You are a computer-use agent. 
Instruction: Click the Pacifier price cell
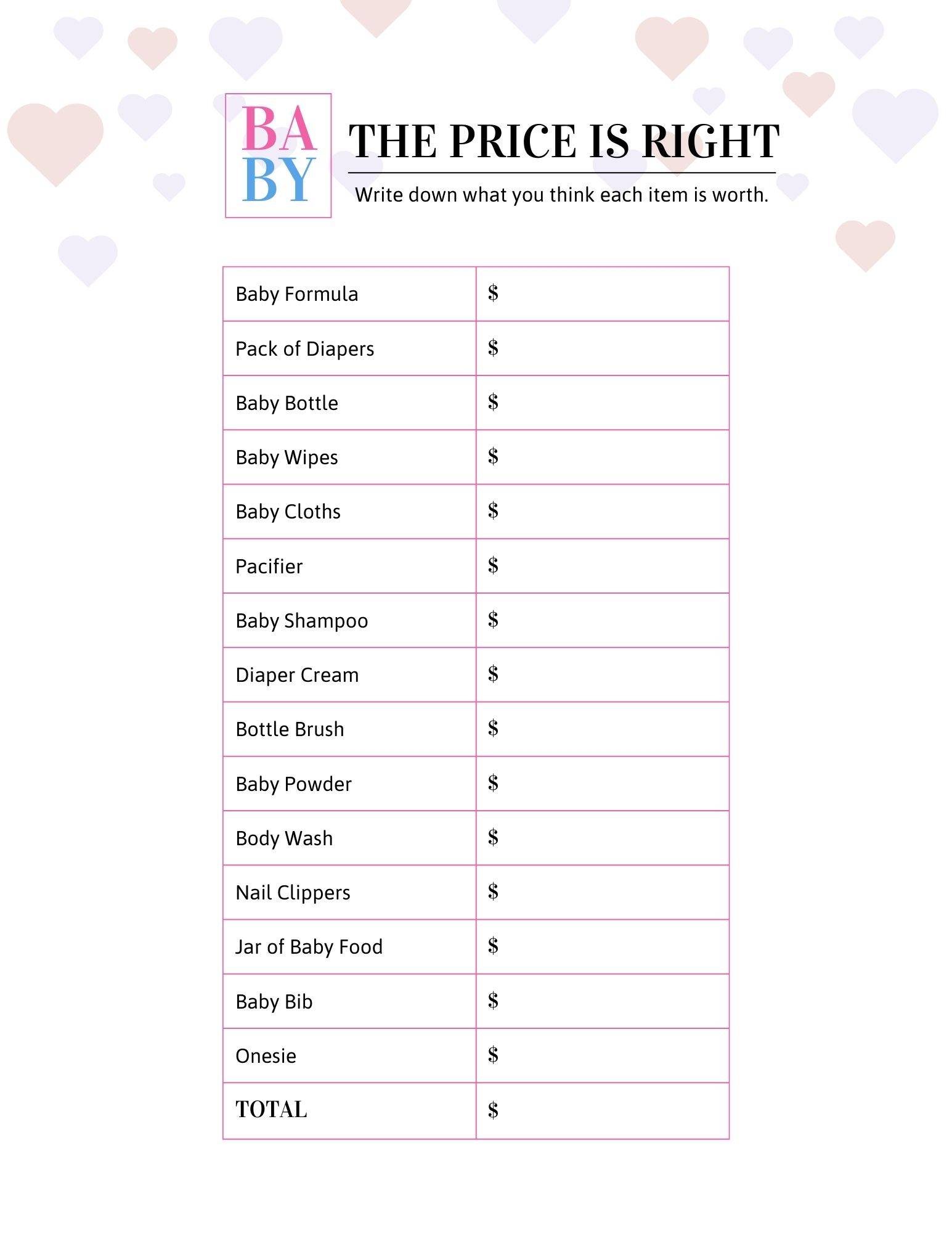pos(603,566)
